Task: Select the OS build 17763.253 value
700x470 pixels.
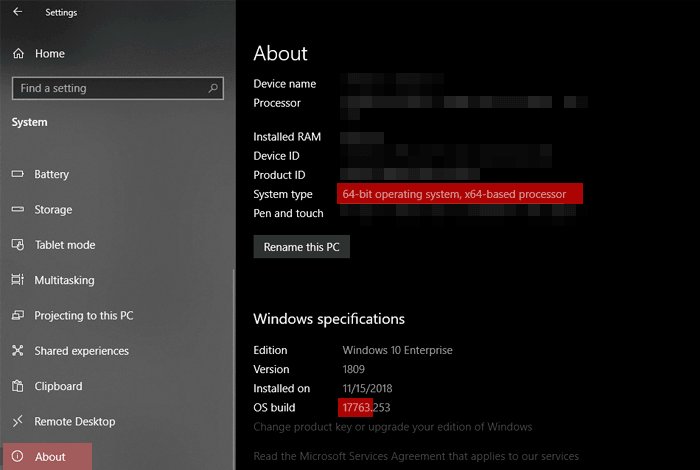Action: coord(366,408)
